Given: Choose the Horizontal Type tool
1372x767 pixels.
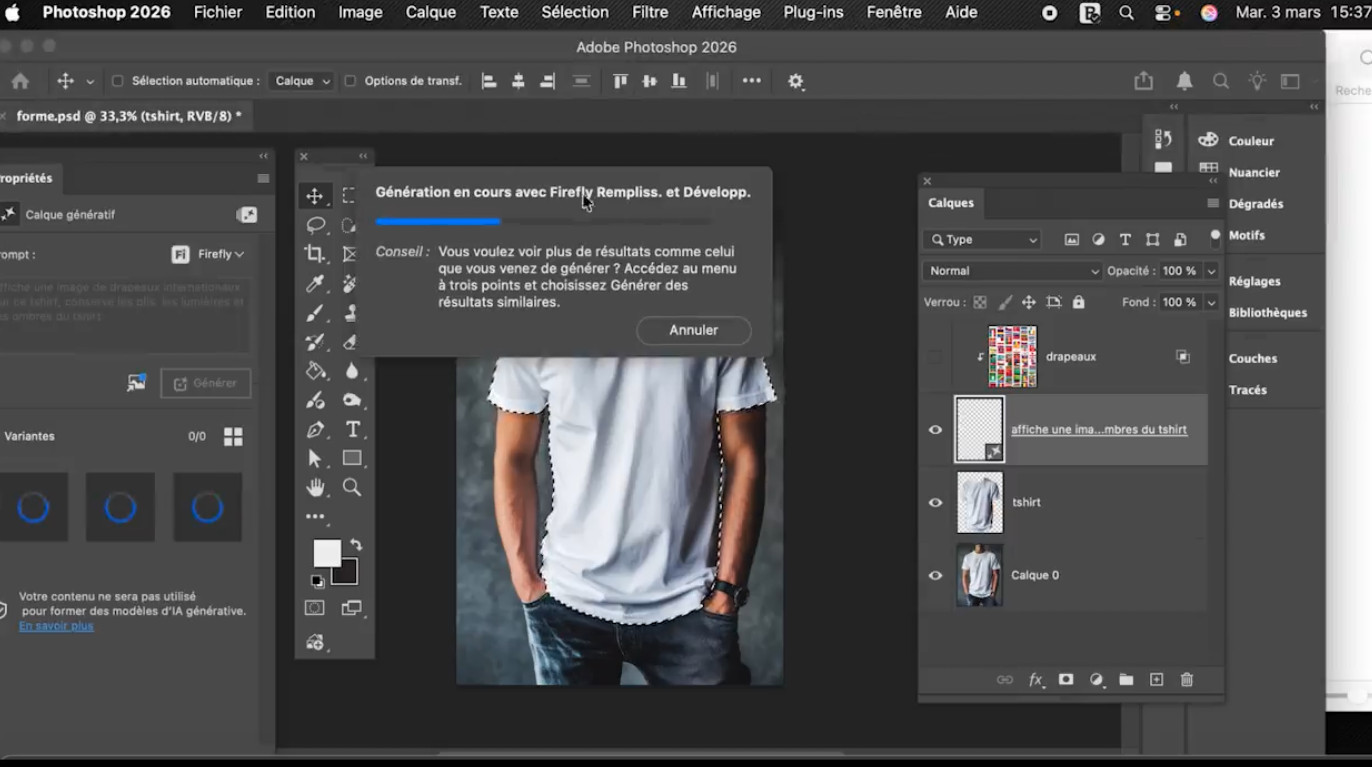Looking at the screenshot, I should [x=352, y=429].
